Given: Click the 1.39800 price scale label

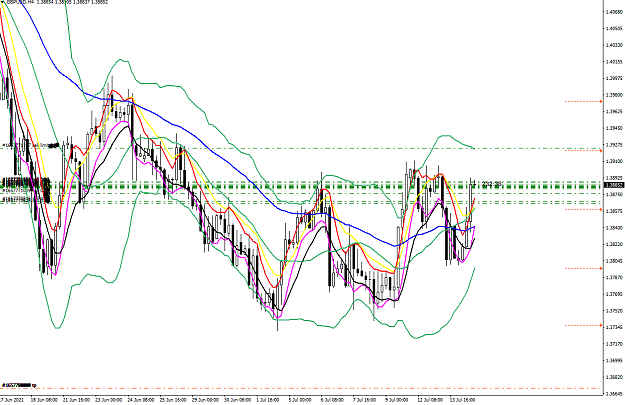Looking at the screenshot, I should (614, 95).
